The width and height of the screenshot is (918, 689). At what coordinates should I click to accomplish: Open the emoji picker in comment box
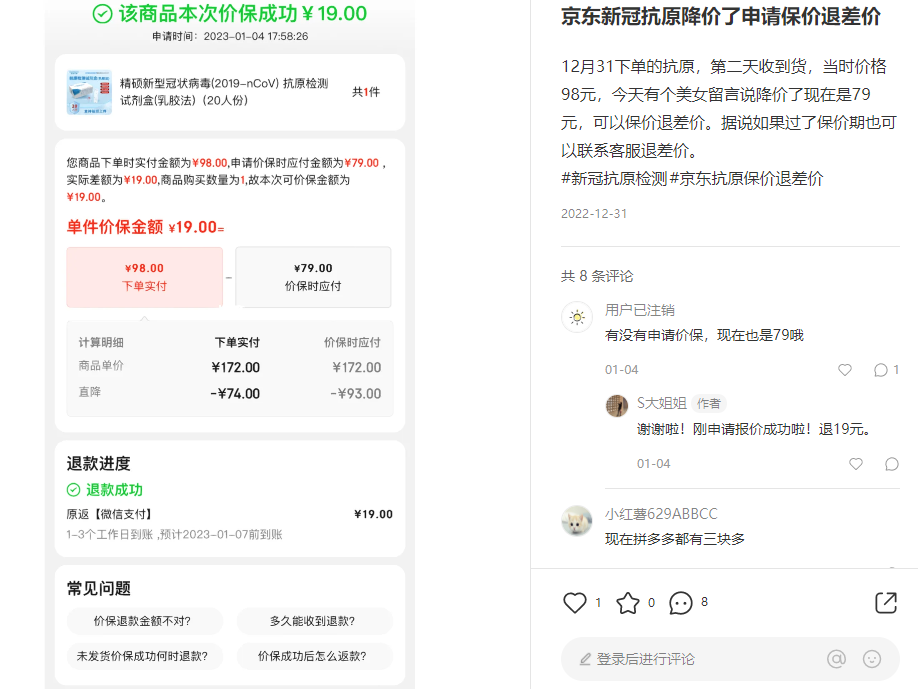pyautogui.click(x=872, y=659)
